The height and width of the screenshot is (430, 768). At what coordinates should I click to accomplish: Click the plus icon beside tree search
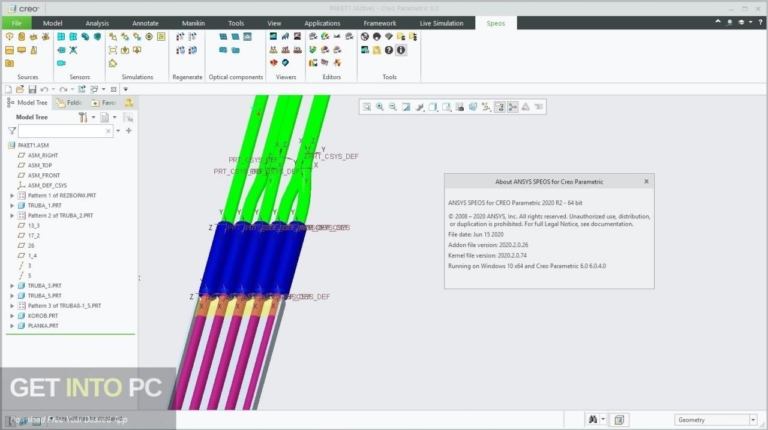129,131
